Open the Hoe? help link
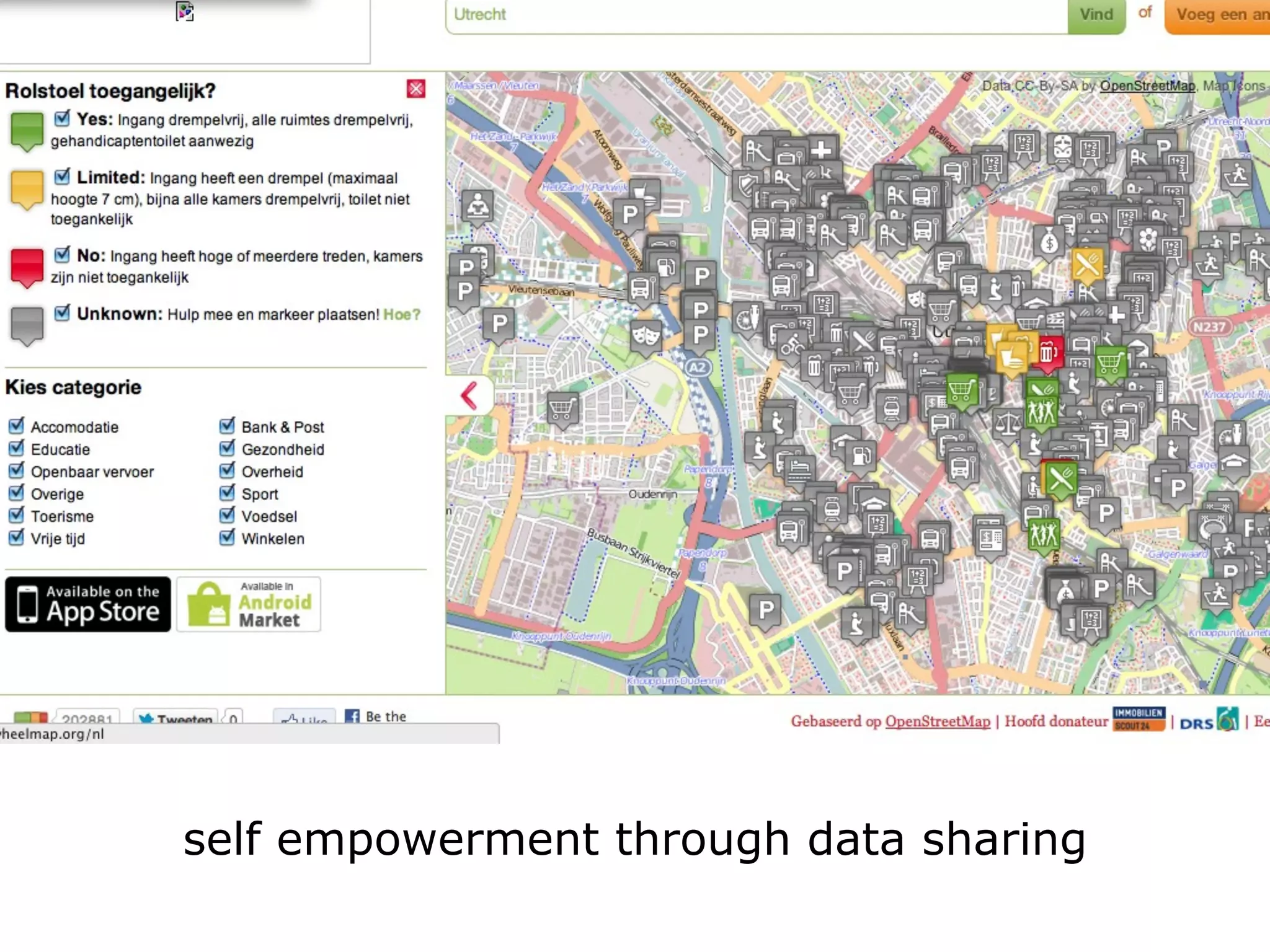 (401, 315)
